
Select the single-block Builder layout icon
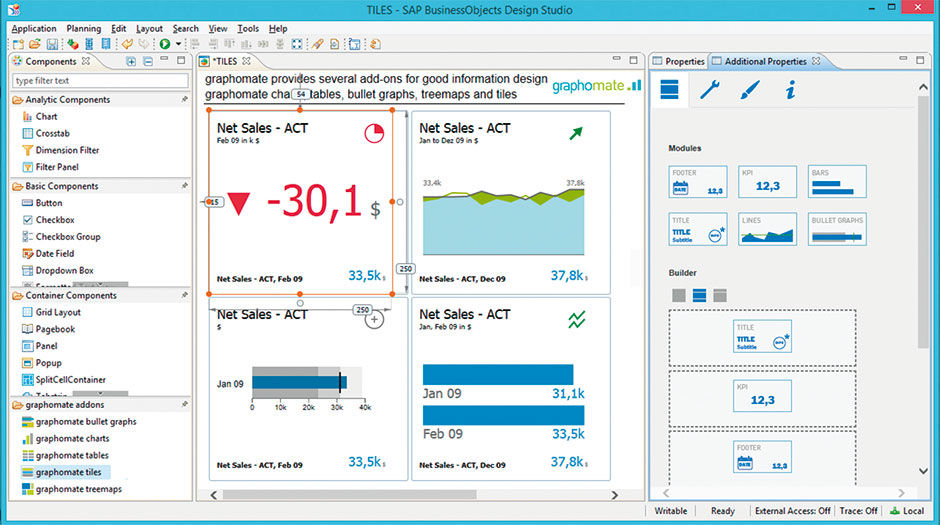pyautogui.click(x=679, y=295)
